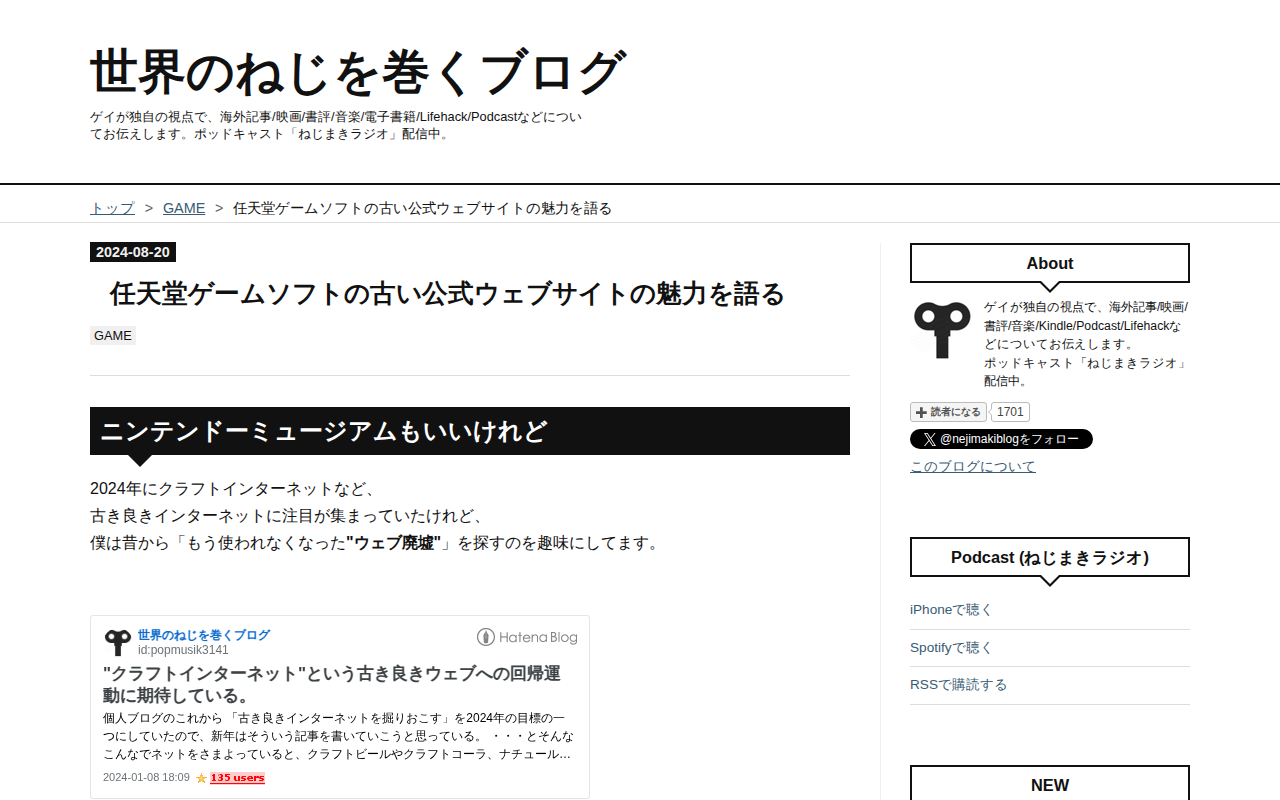Click the blog description text under the header title
This screenshot has height=800, width=1280.
point(336,125)
